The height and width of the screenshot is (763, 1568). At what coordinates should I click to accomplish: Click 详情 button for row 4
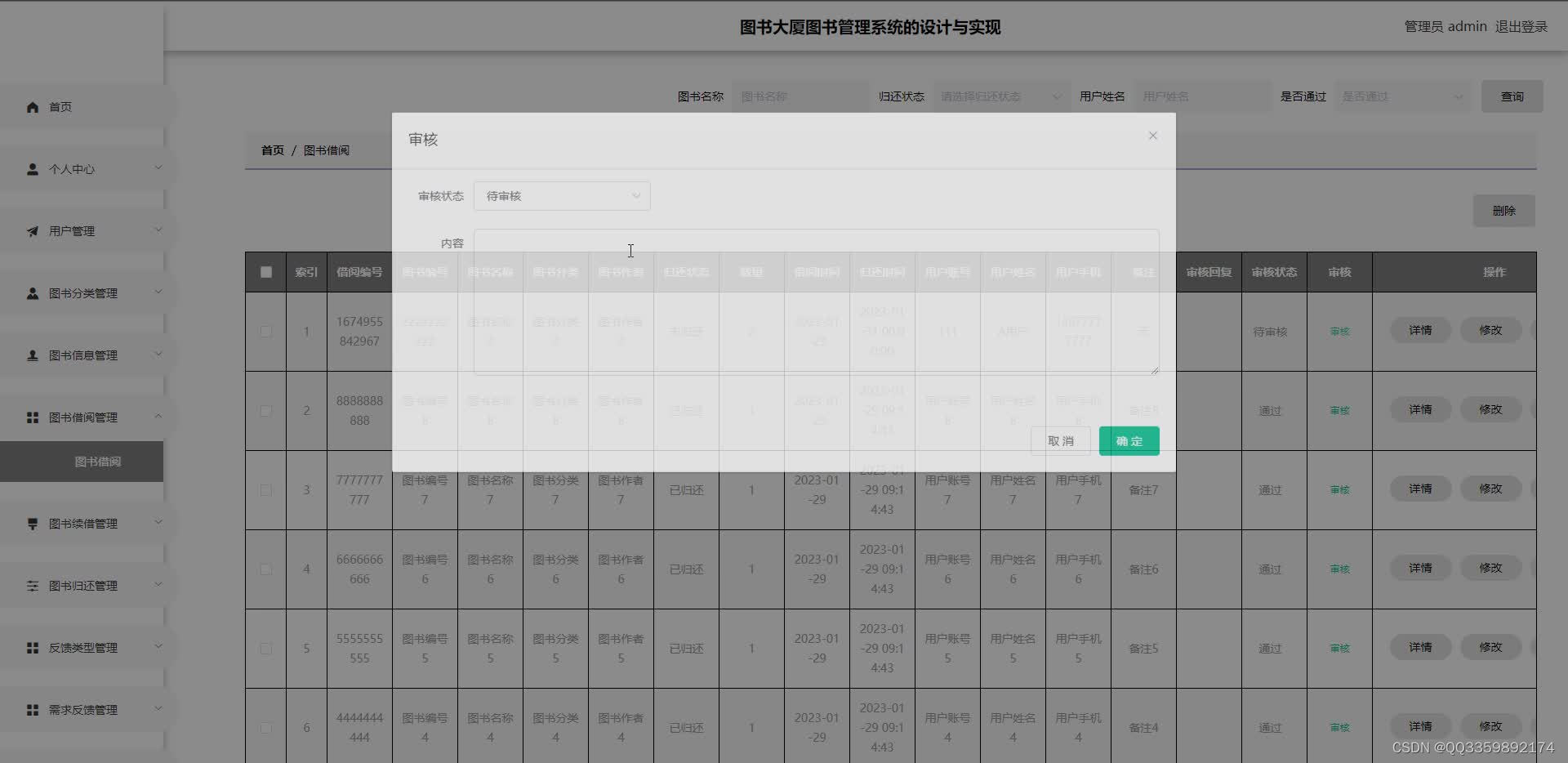(1420, 568)
